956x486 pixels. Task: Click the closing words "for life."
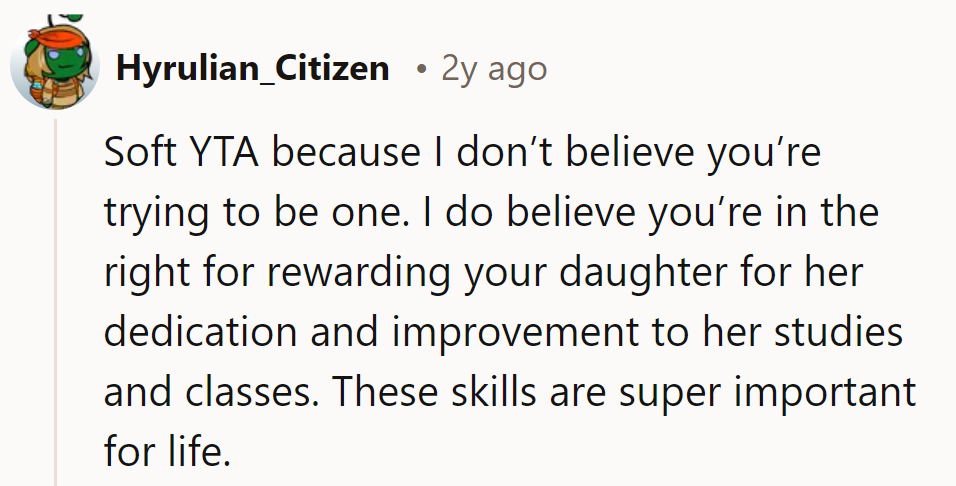point(167,451)
